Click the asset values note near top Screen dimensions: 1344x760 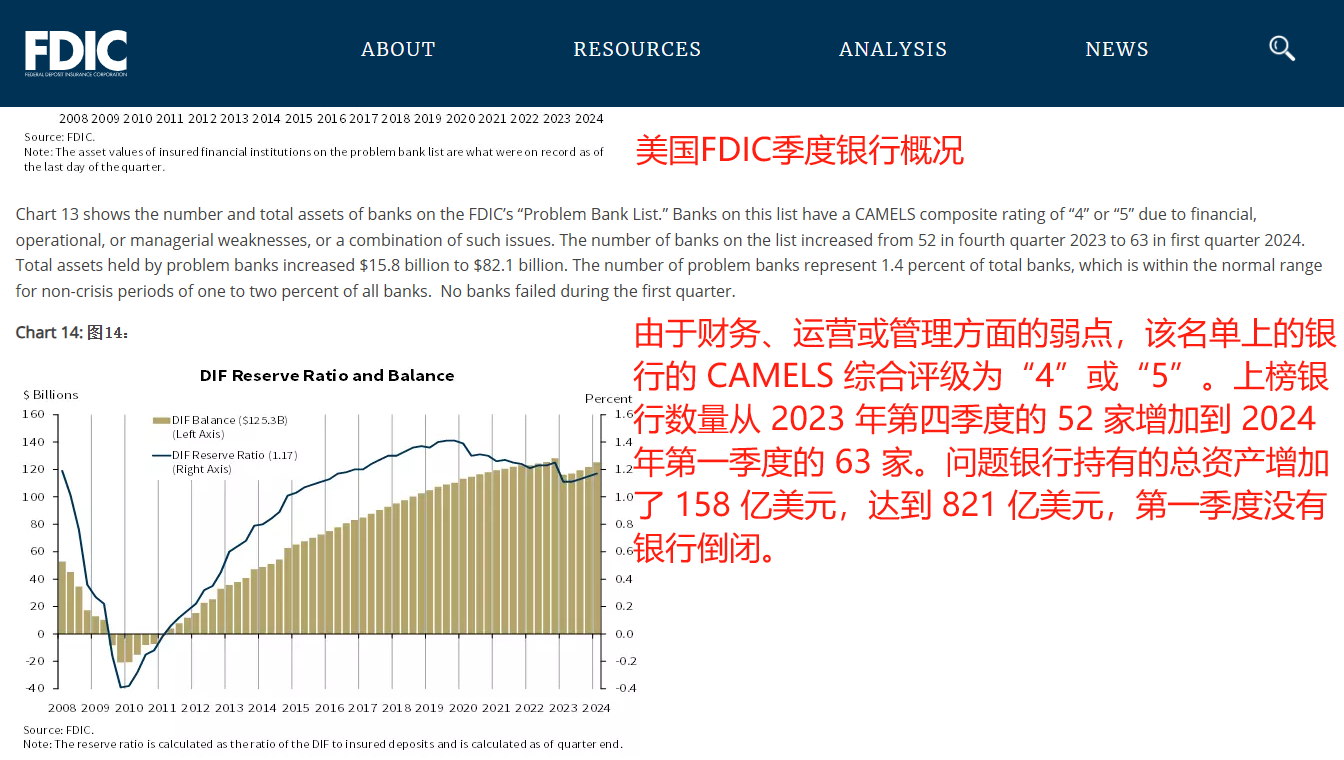tap(314, 160)
